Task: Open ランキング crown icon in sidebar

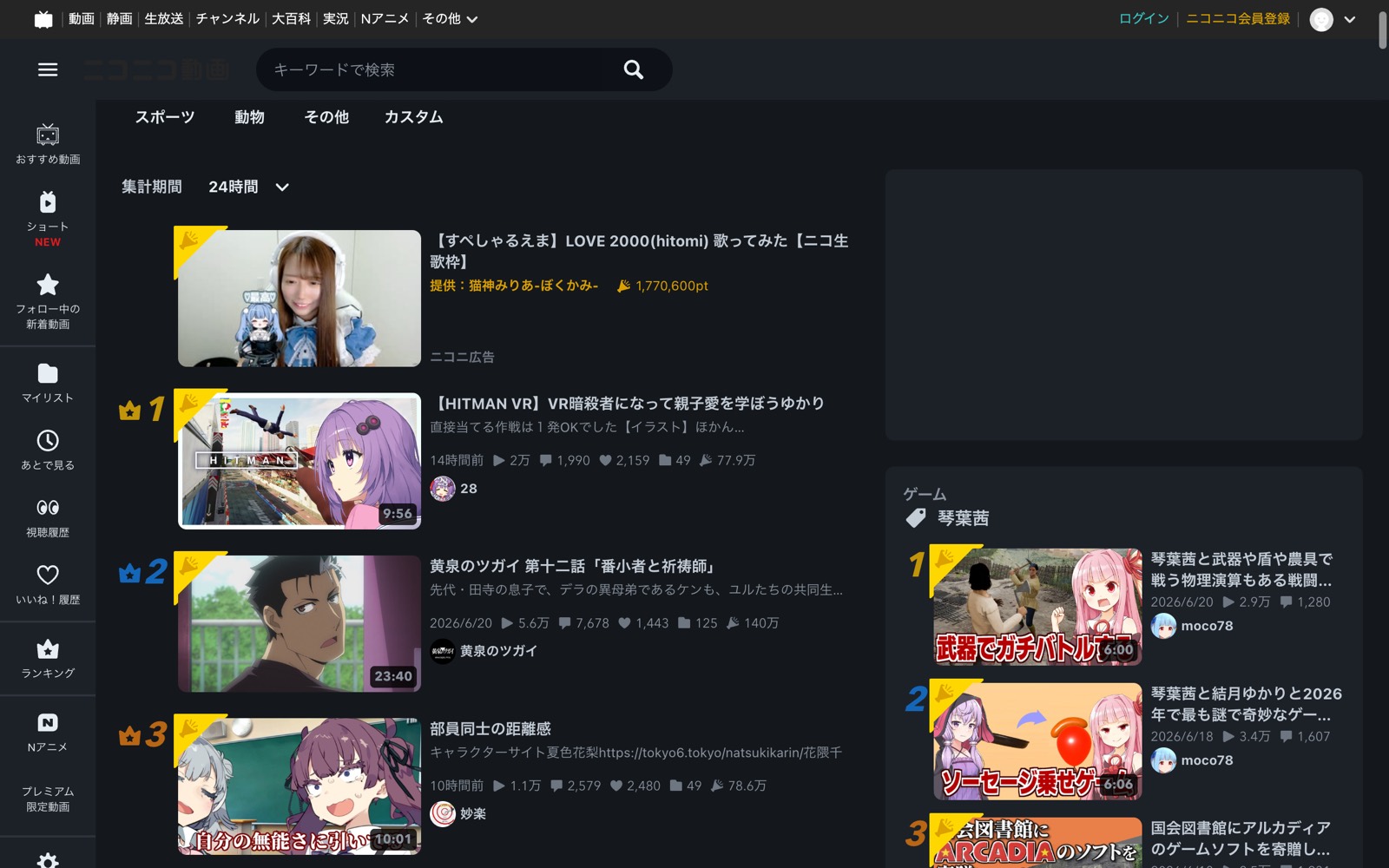Action: [48, 648]
